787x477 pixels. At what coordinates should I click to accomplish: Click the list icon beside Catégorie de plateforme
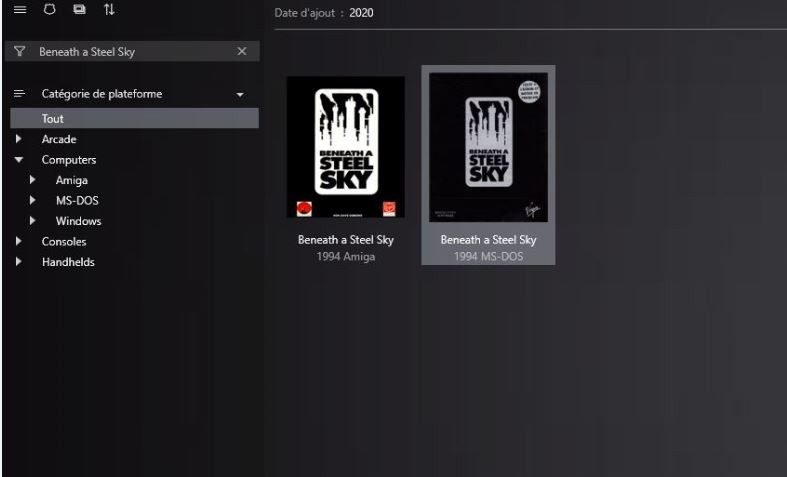point(20,93)
